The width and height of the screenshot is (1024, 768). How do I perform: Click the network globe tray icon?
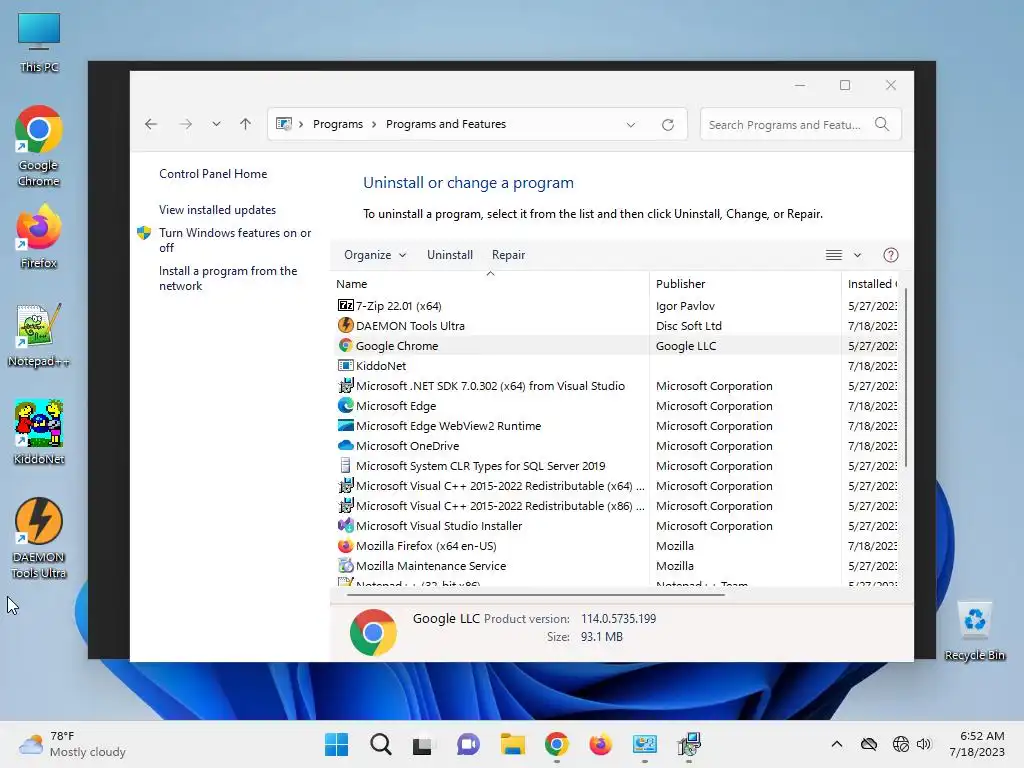(901, 744)
